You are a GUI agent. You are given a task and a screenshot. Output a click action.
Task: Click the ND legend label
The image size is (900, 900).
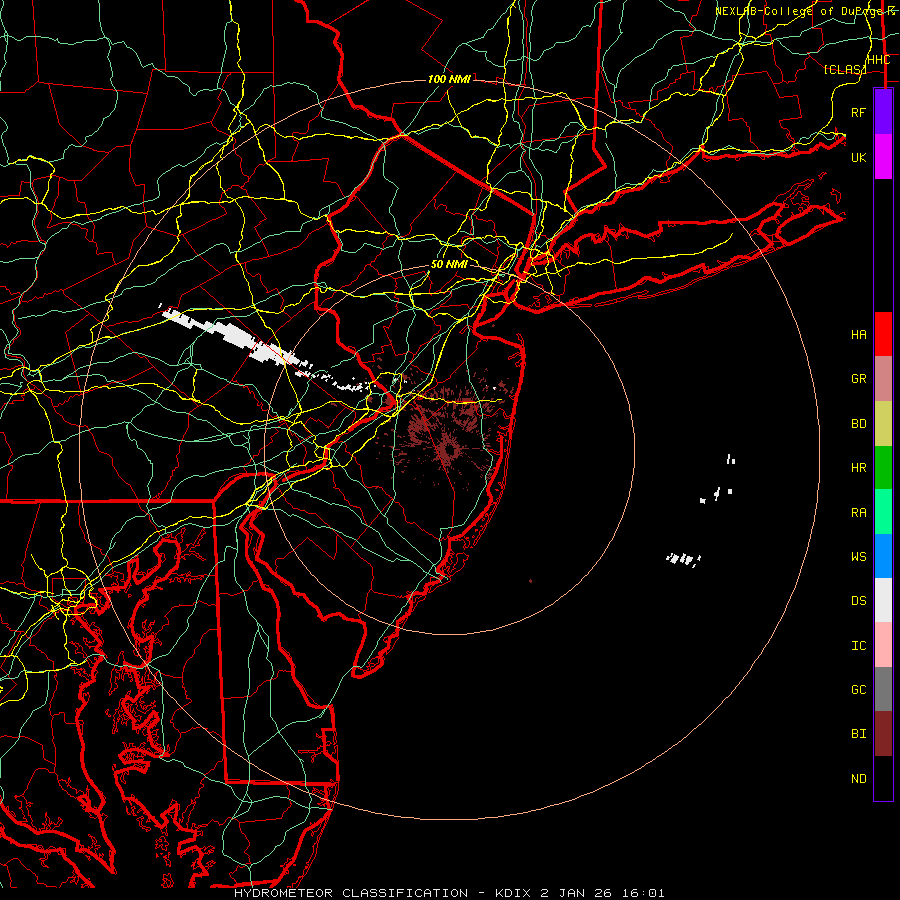(859, 779)
